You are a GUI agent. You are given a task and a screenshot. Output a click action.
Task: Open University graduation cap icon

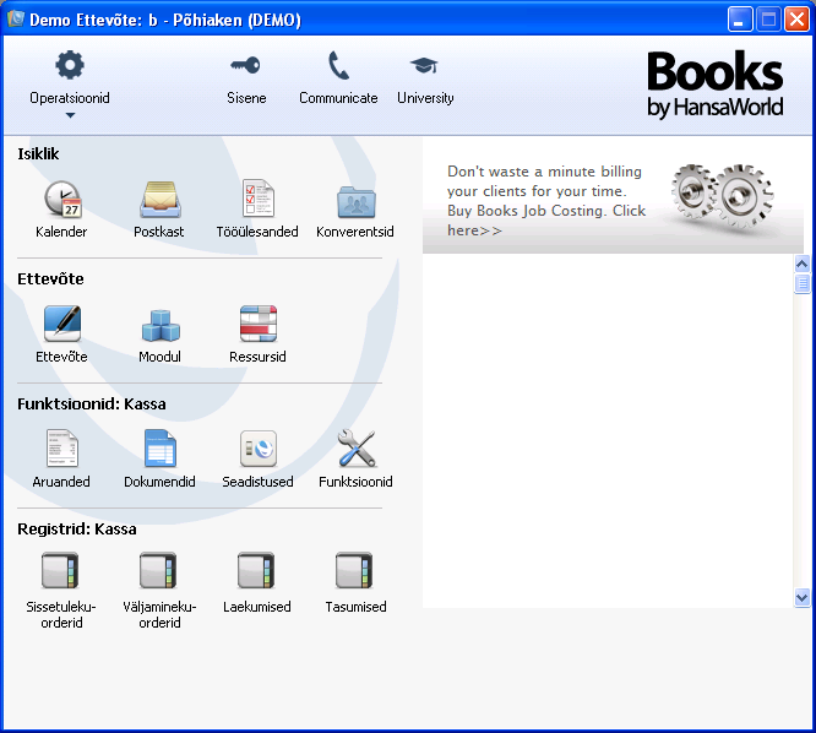click(x=424, y=66)
